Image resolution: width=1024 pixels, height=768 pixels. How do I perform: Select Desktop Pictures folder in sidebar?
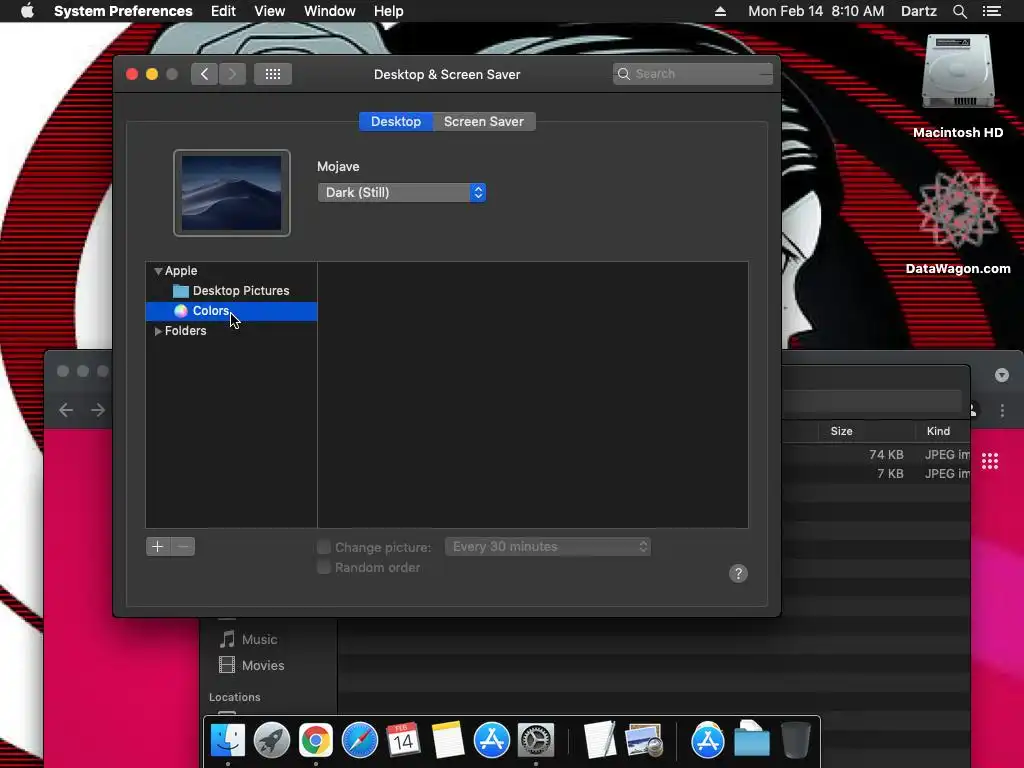(232, 291)
